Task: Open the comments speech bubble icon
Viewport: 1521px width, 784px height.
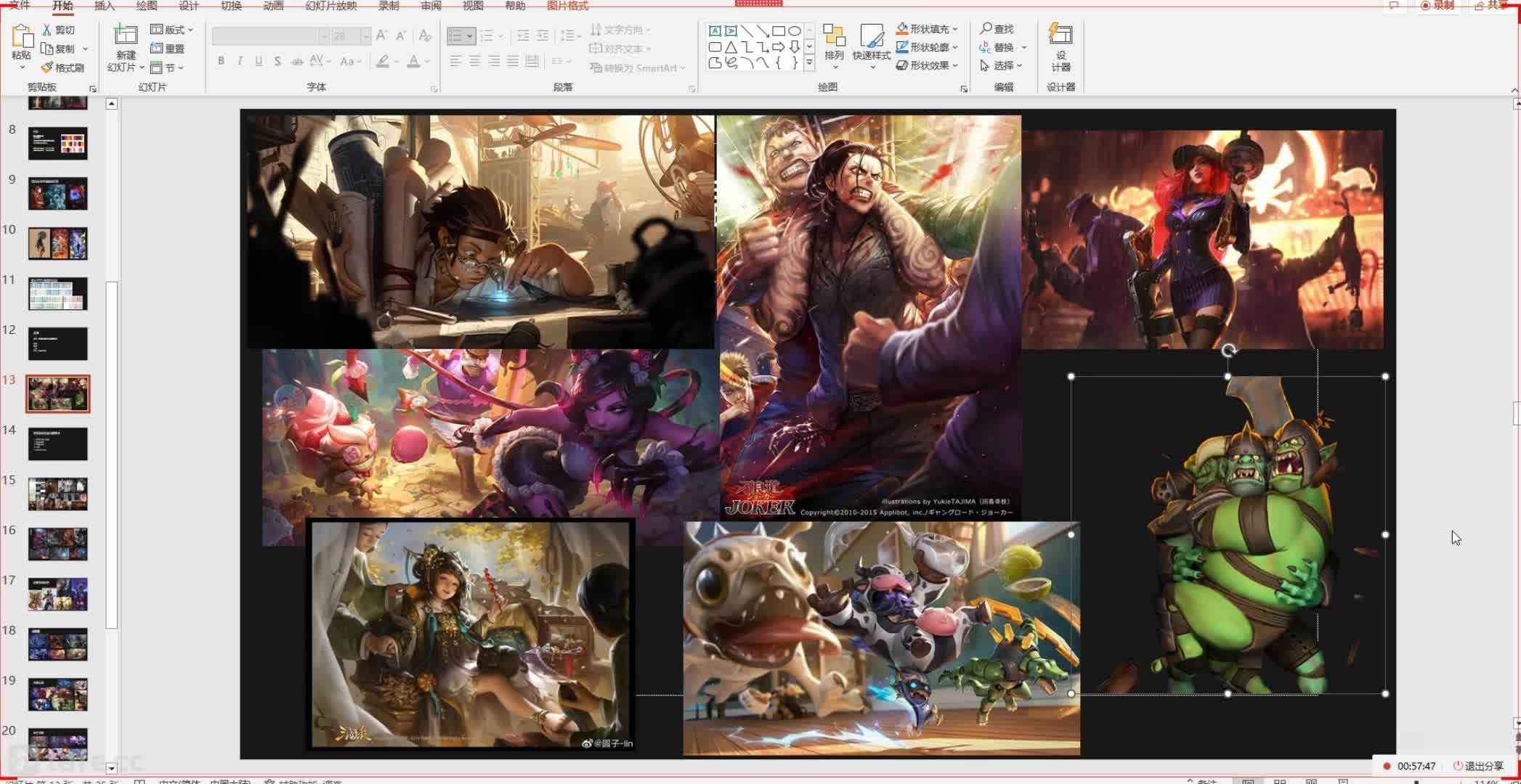Action: pyautogui.click(x=1394, y=5)
